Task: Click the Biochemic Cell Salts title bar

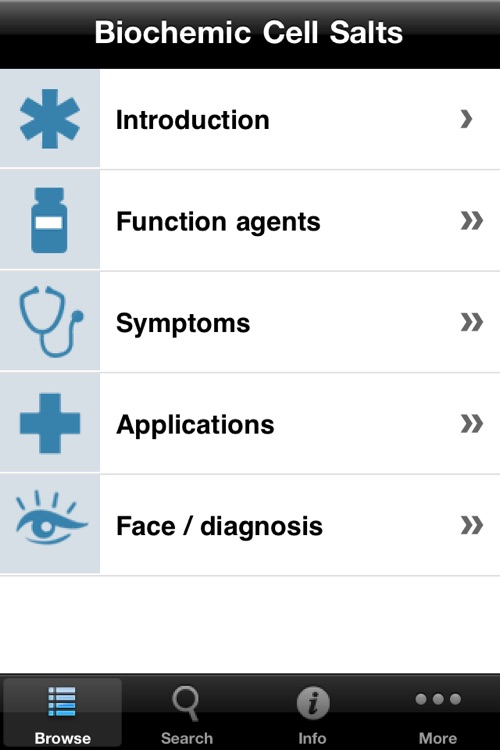Action: pos(250,33)
